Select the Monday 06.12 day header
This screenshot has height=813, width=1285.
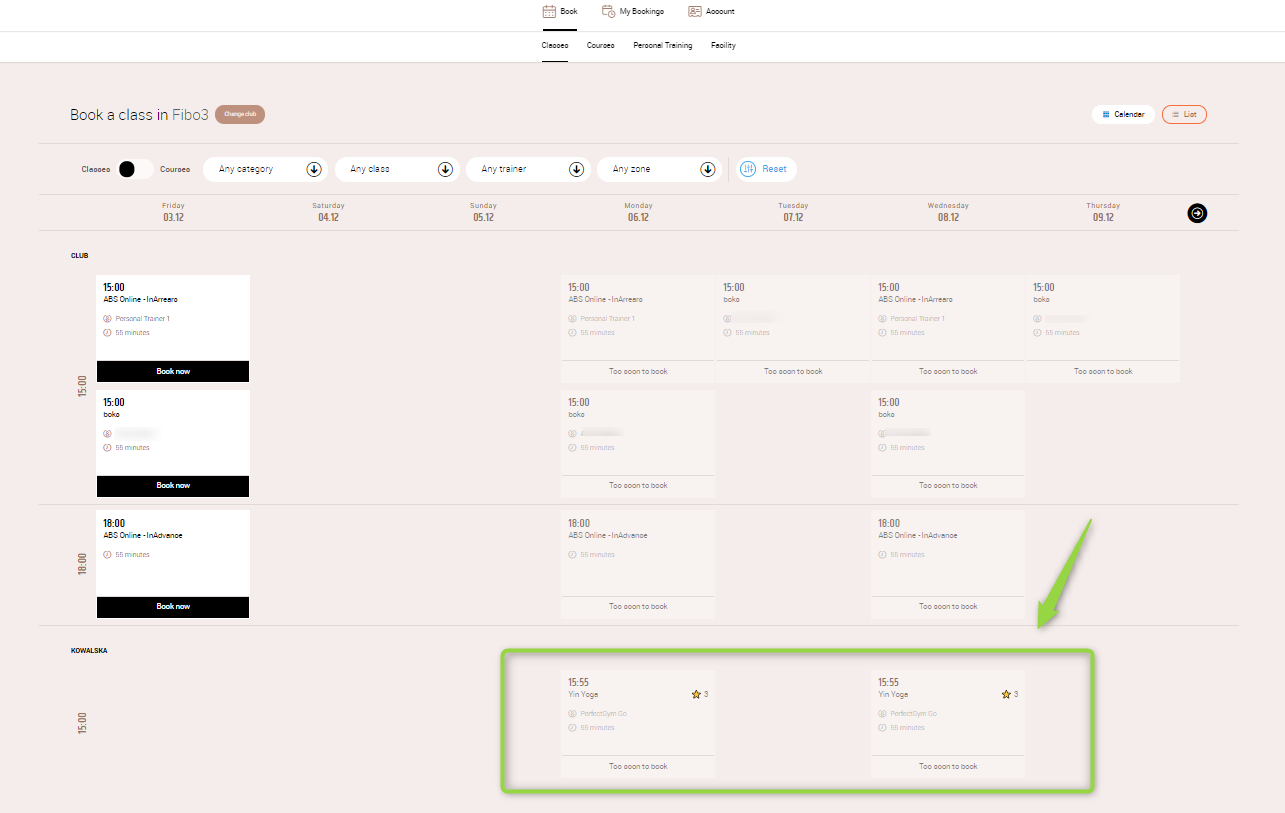[x=638, y=212]
